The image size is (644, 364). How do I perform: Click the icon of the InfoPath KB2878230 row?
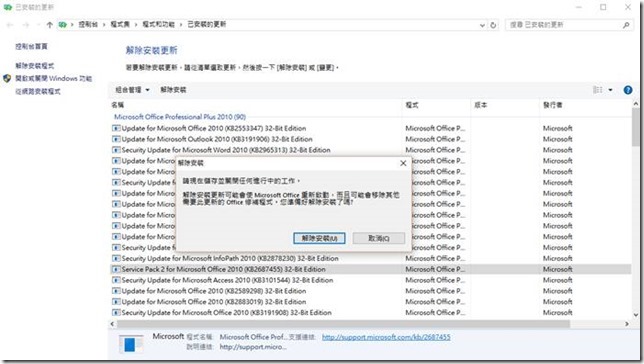(116, 258)
